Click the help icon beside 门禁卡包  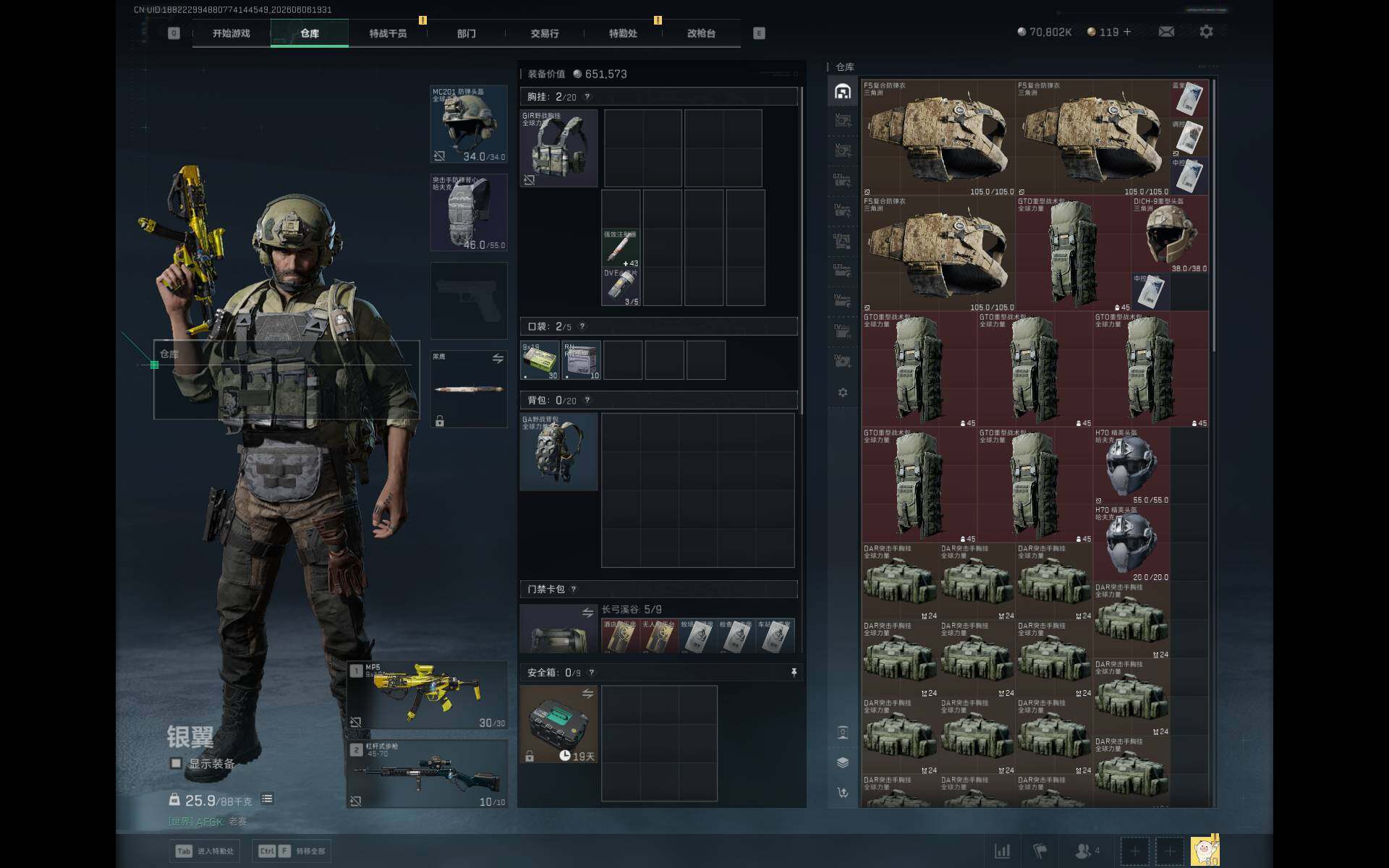click(574, 590)
